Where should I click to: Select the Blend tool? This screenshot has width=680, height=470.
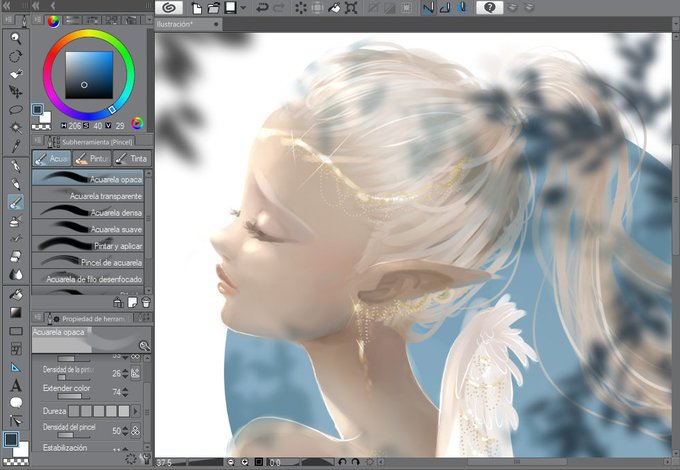tap(16, 274)
